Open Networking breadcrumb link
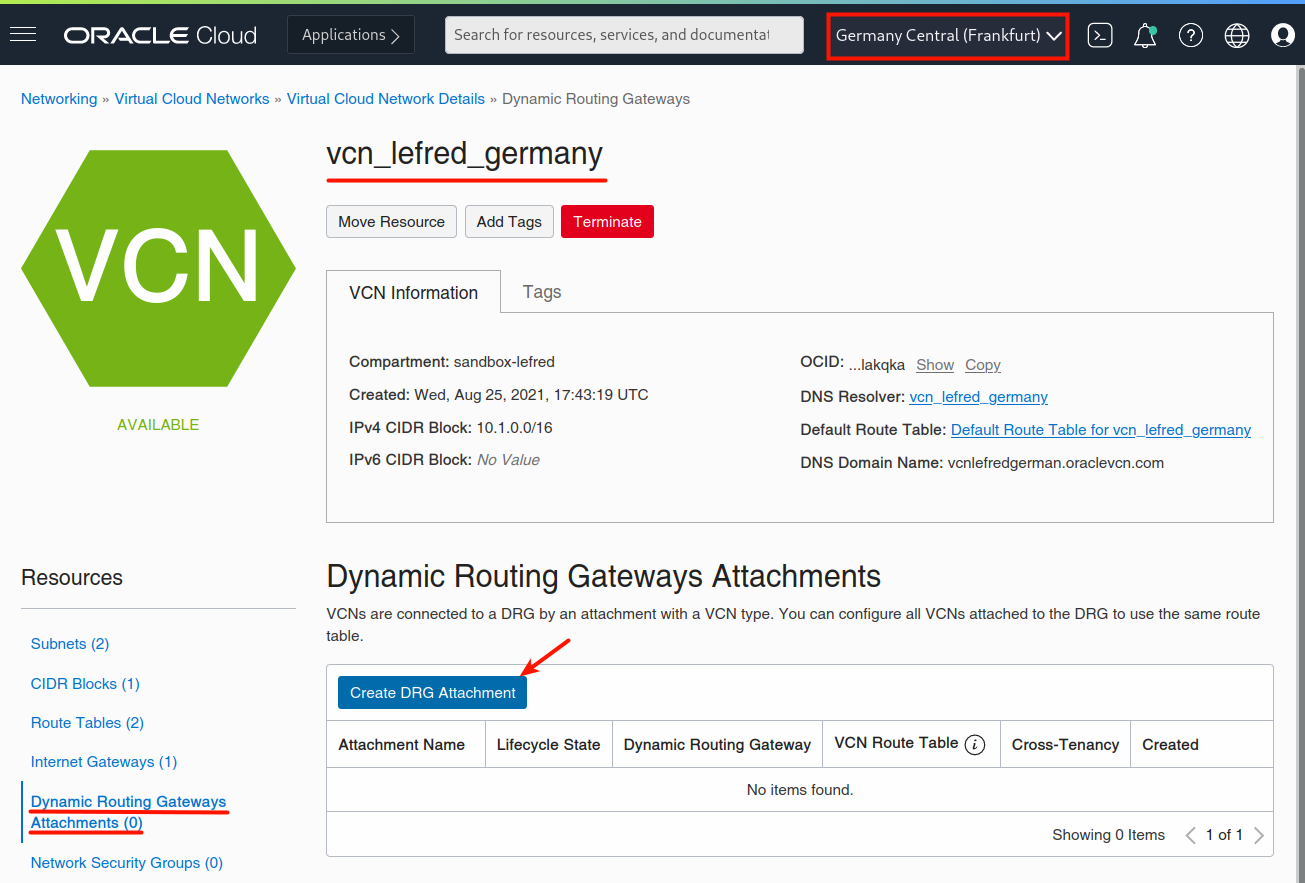The width and height of the screenshot is (1305, 883). click(x=59, y=99)
